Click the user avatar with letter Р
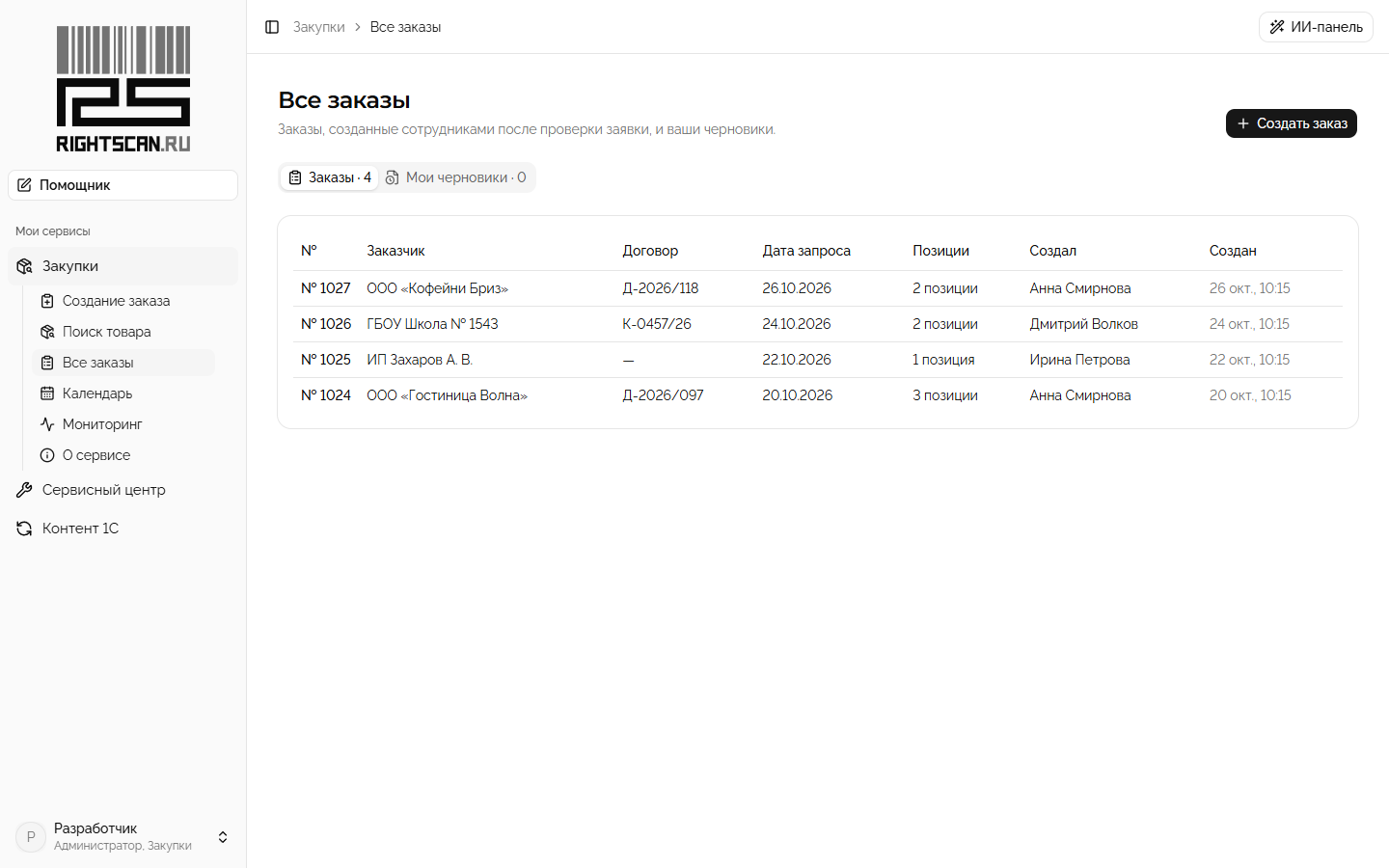The image size is (1389, 868). tap(31, 837)
